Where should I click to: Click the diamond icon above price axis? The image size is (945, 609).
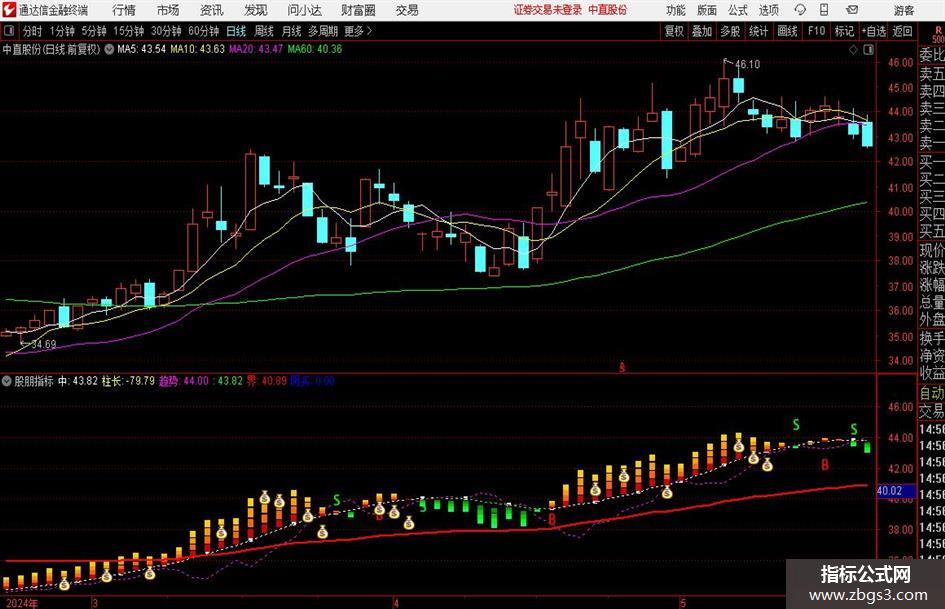tap(853, 50)
